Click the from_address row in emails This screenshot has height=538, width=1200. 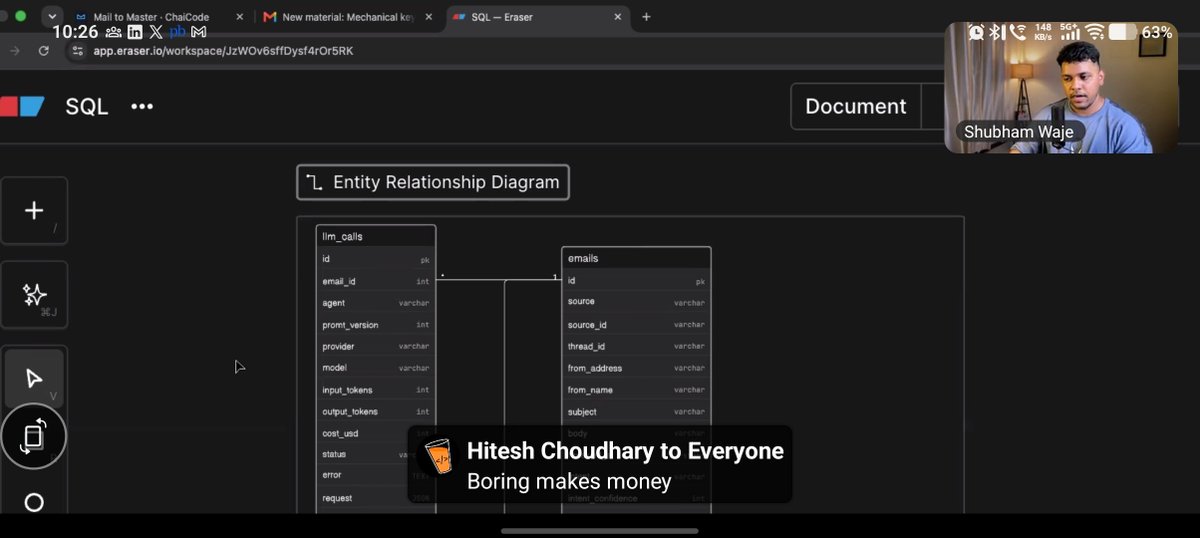click(x=636, y=368)
